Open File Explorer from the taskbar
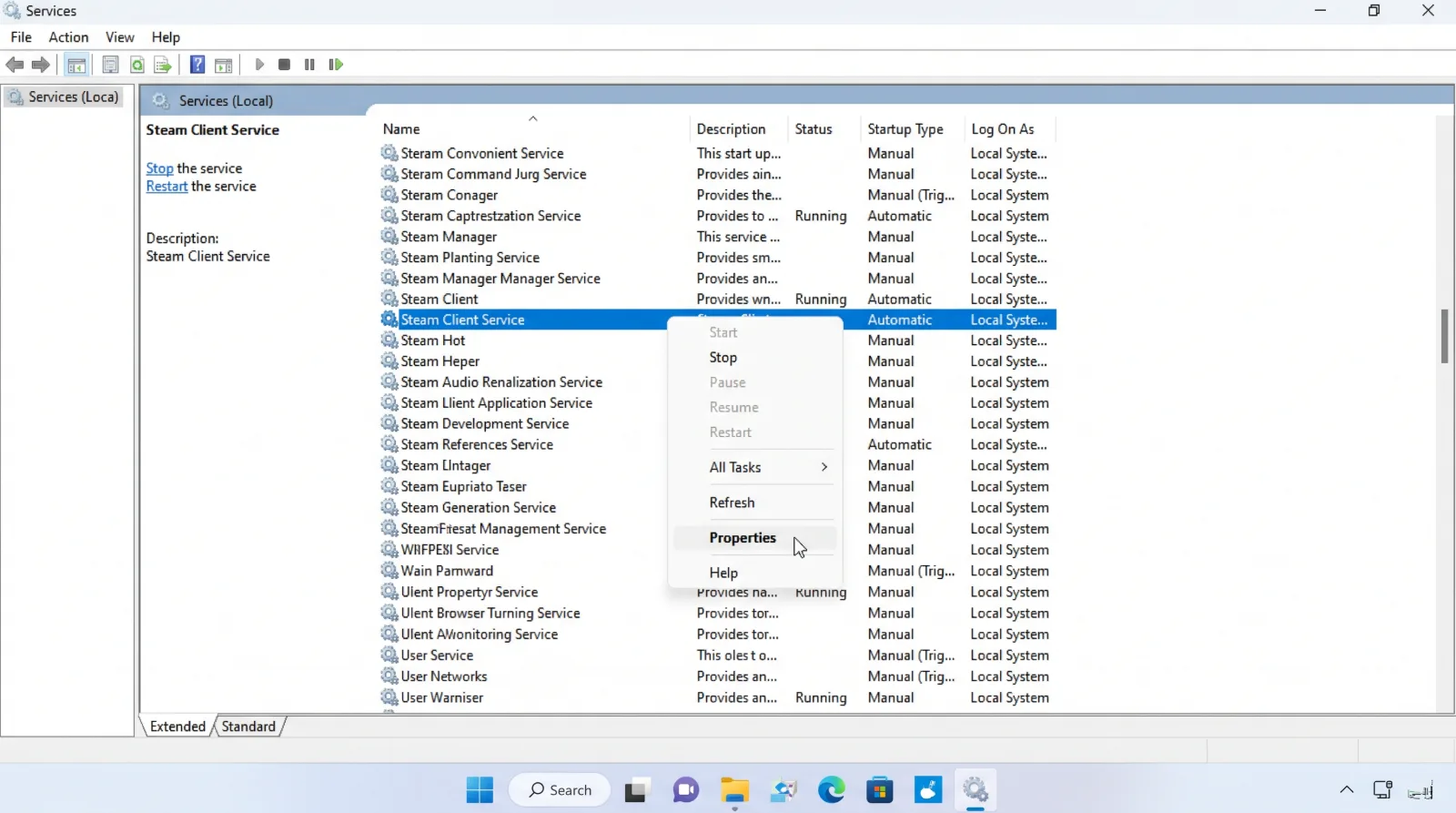The height and width of the screenshot is (813, 1456). point(734,789)
